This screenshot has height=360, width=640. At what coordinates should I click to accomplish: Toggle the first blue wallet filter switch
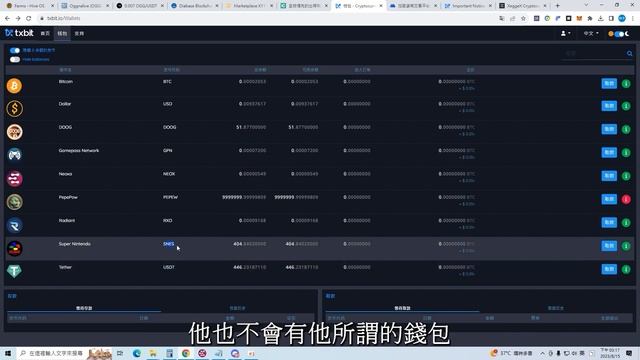(15, 50)
